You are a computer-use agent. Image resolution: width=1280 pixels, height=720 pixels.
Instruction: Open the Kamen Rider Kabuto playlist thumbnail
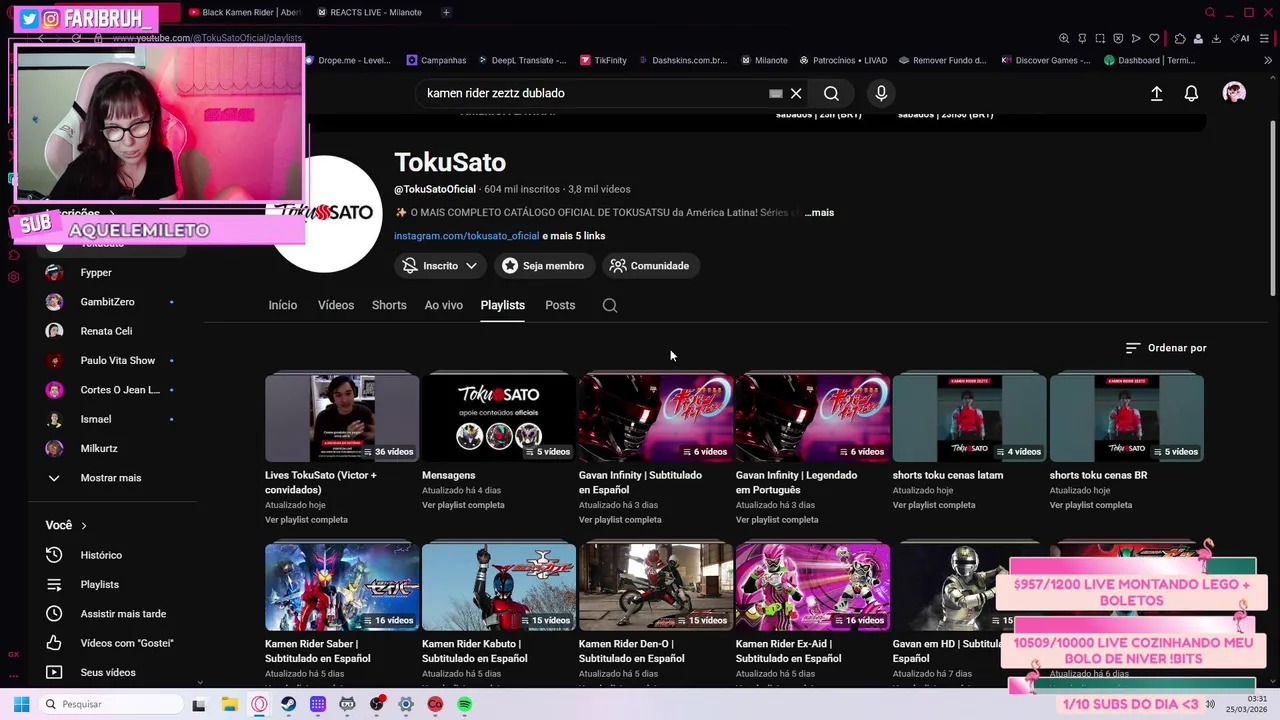pos(499,587)
